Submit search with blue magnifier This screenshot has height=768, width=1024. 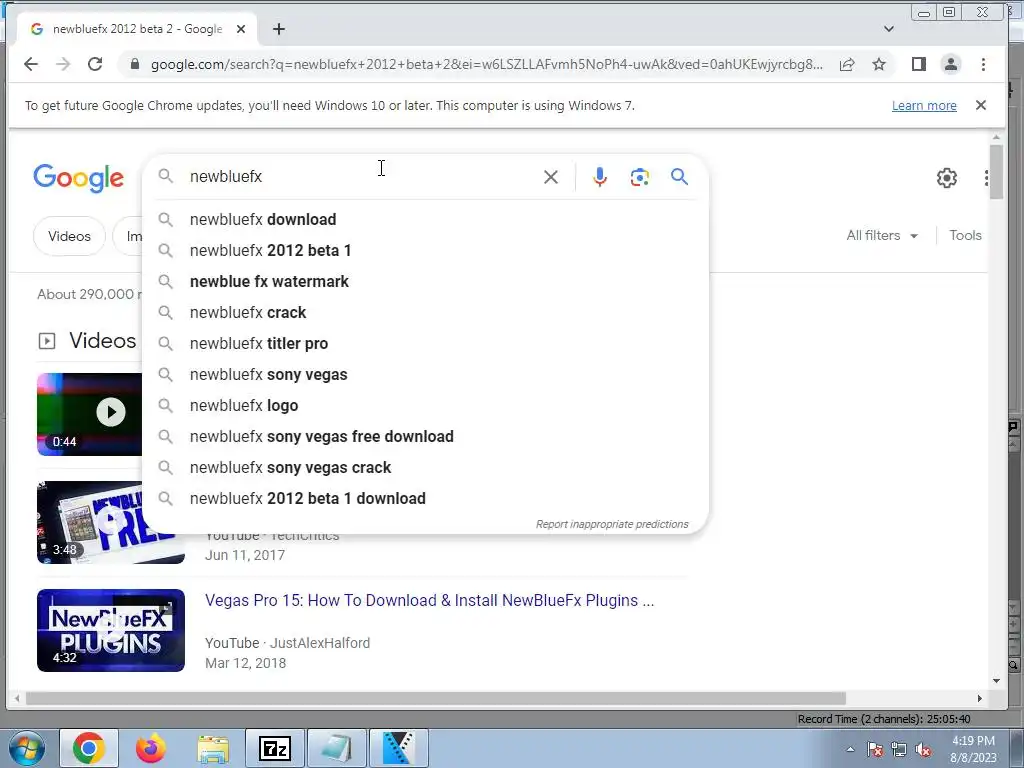coord(679,177)
